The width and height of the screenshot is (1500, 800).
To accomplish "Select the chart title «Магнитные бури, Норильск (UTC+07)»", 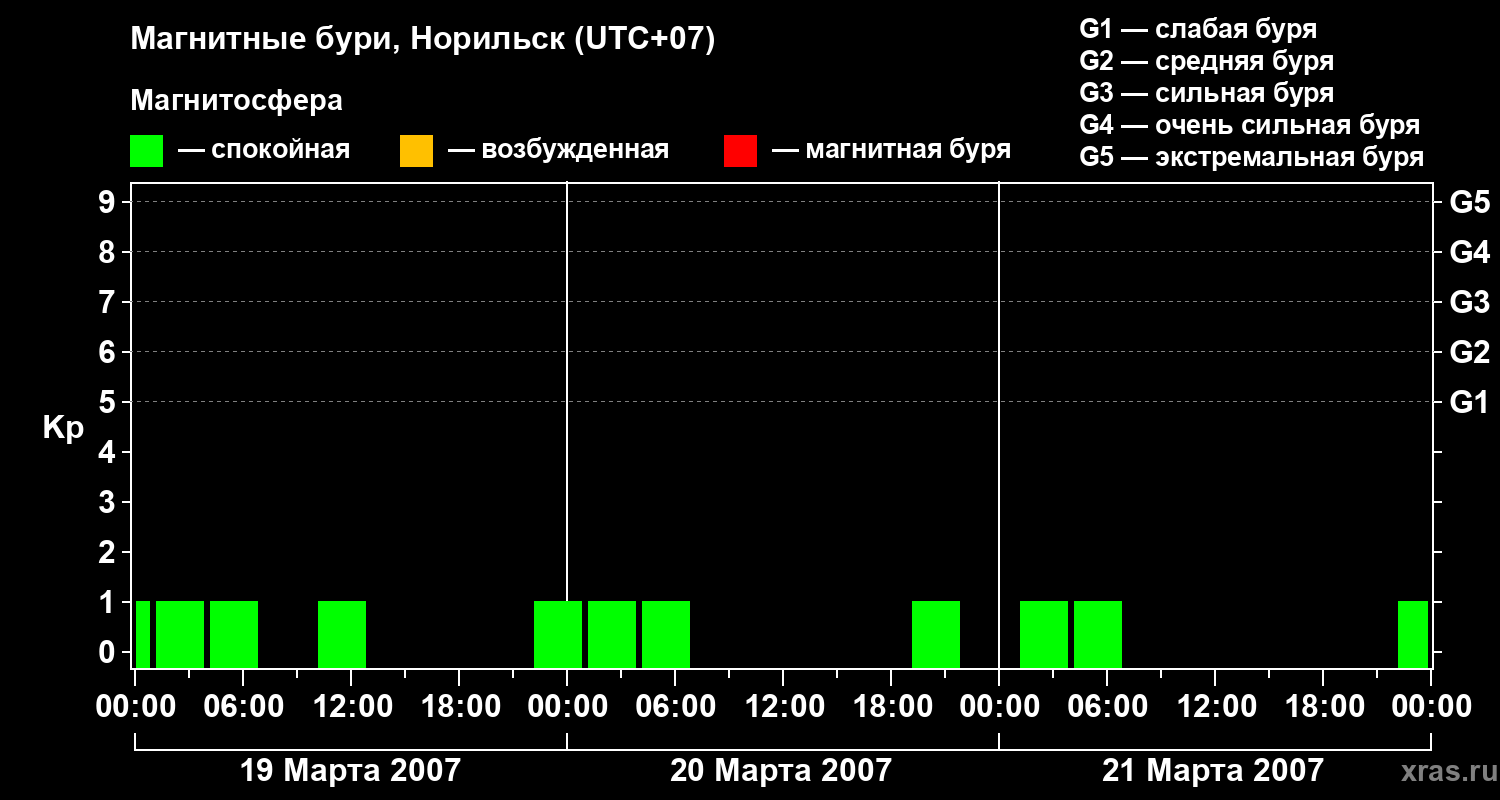I will pyautogui.click(x=423, y=40).
